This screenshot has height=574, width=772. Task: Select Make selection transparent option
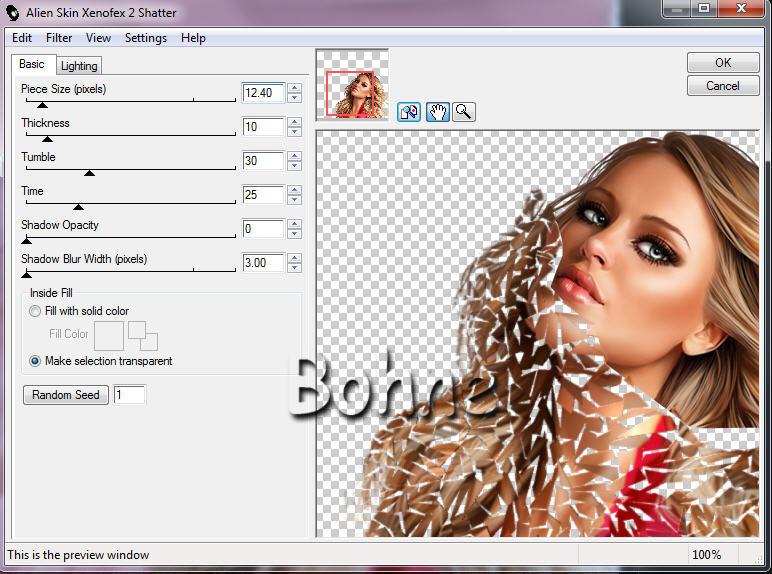click(x=35, y=361)
